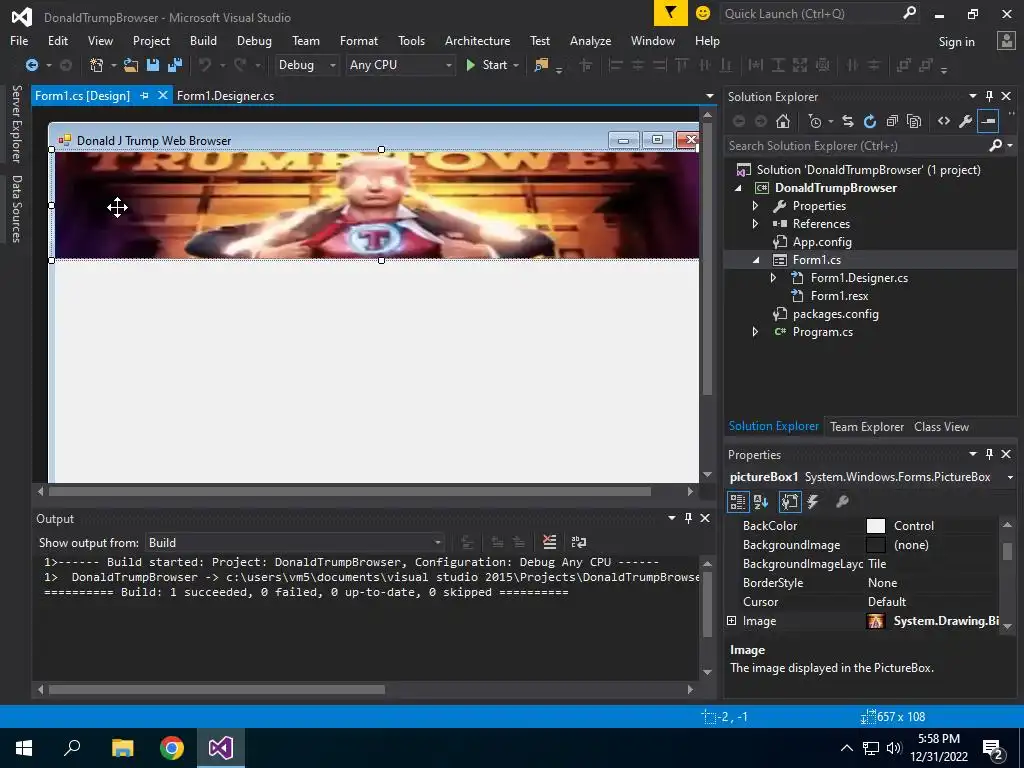Open the Any CPU platform dropdown
The width and height of the screenshot is (1024, 768).
pyautogui.click(x=400, y=65)
